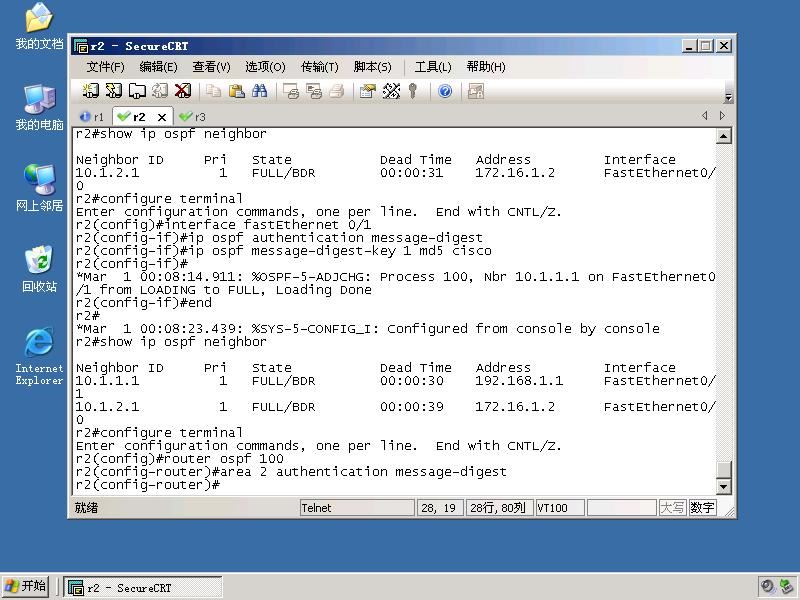This screenshot has height=600, width=800.
Task: Click the Quick Connect lightning icon
Action: 113,91
